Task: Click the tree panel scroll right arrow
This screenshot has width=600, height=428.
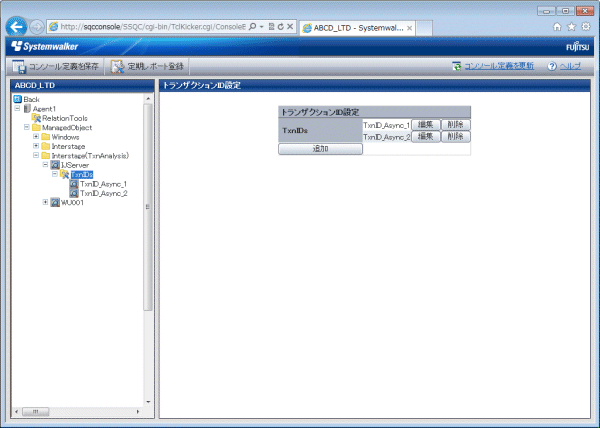Action: click(x=138, y=412)
